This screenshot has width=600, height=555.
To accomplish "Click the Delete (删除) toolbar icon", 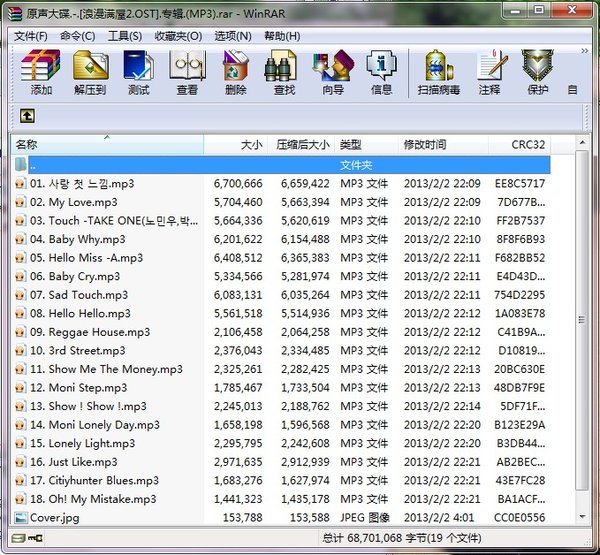I will pyautogui.click(x=236, y=72).
